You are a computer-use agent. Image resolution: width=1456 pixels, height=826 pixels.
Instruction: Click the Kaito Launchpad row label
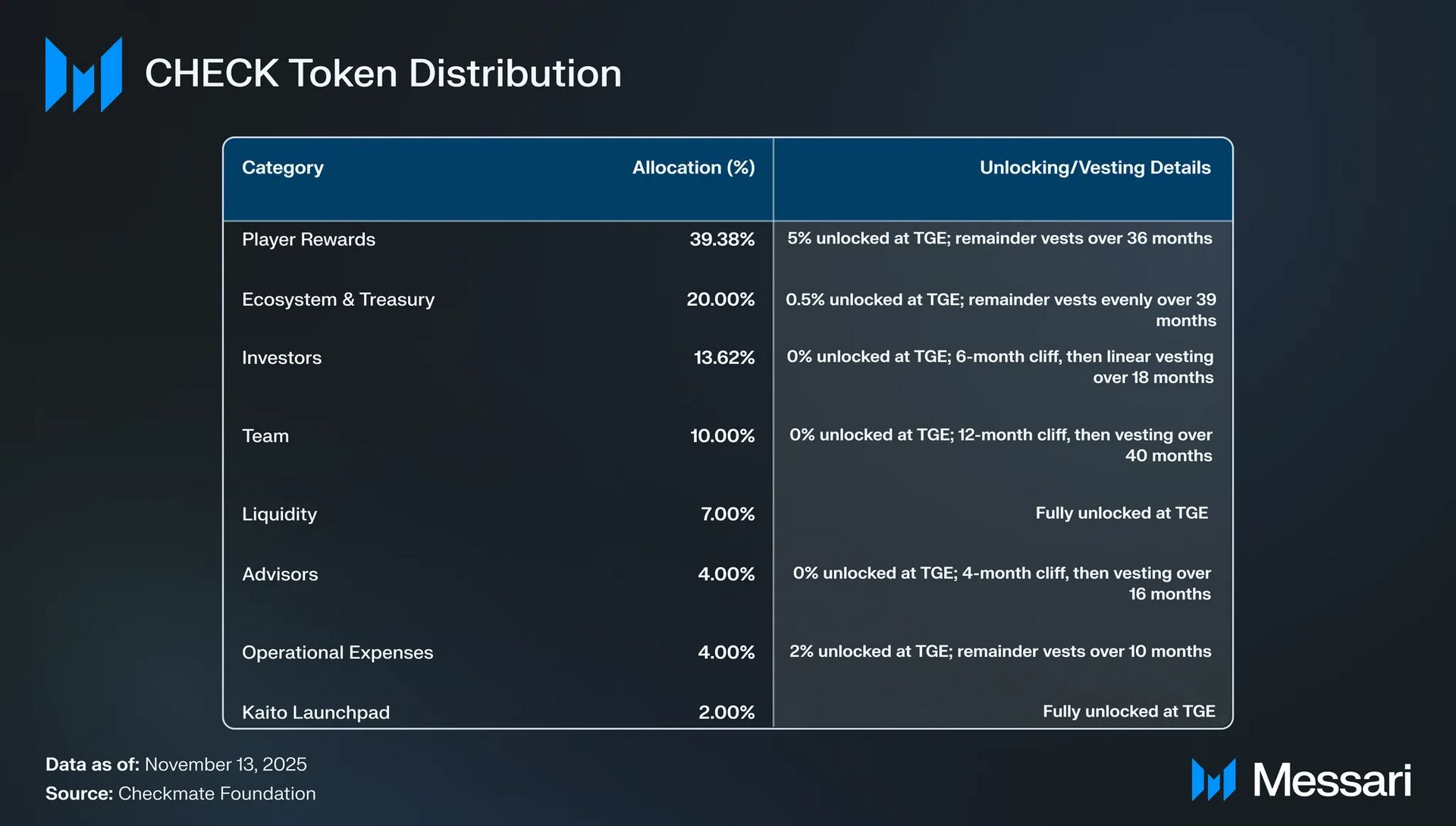pos(315,712)
